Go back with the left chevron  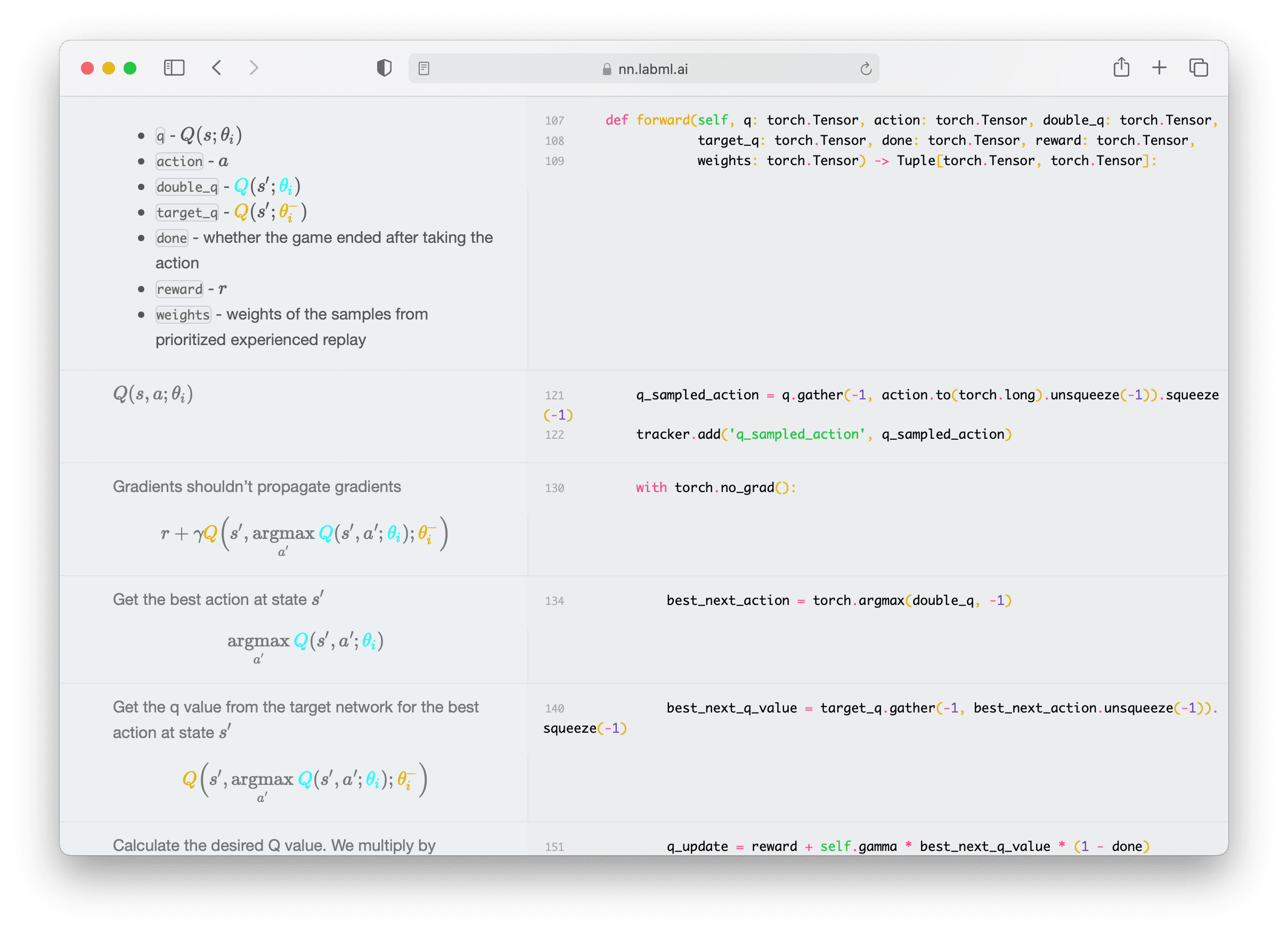click(x=216, y=68)
